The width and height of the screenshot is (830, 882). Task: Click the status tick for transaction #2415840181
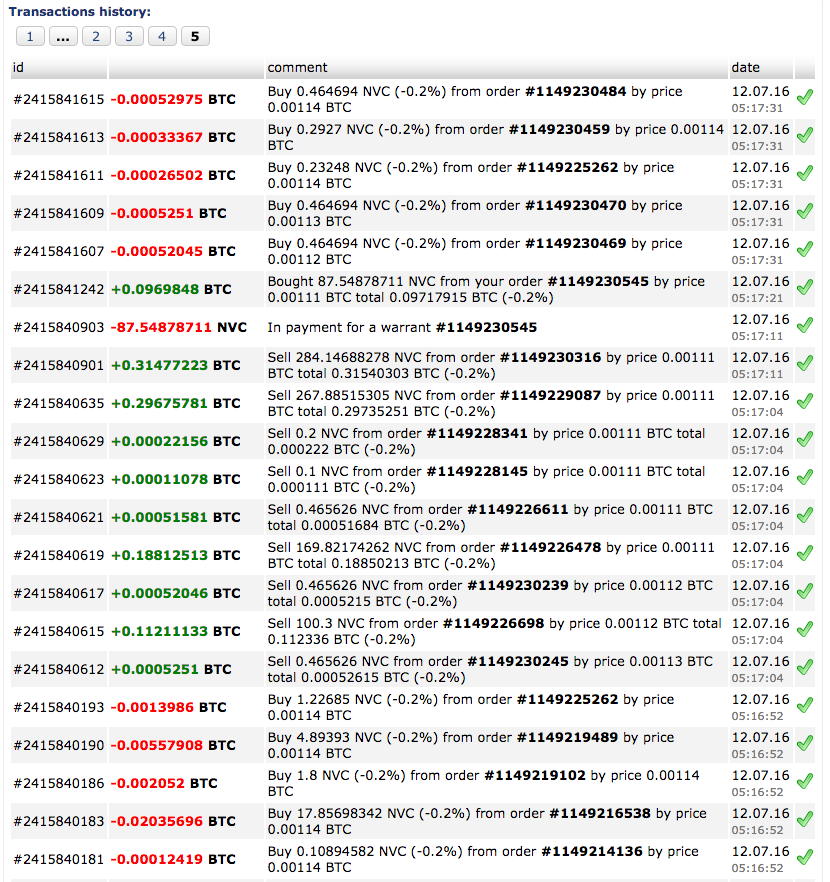click(x=805, y=857)
